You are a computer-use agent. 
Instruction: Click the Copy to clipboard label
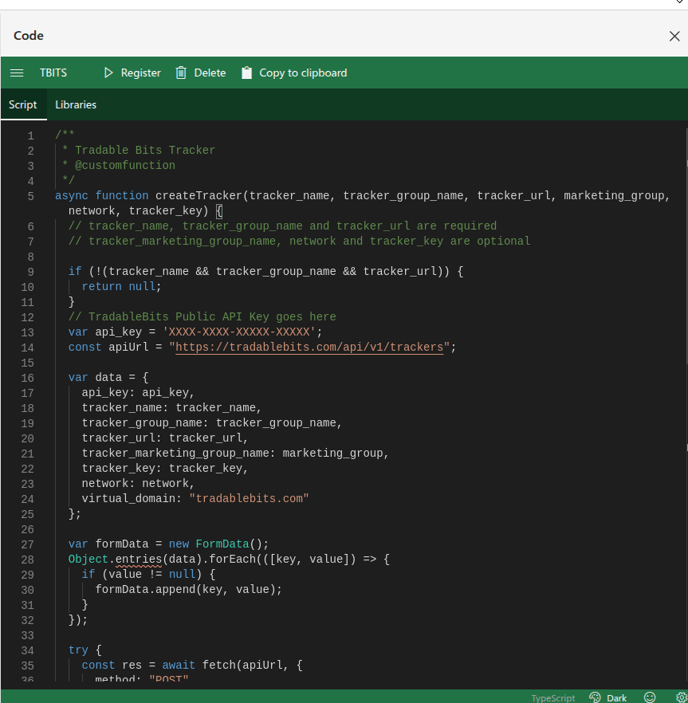pos(303,73)
